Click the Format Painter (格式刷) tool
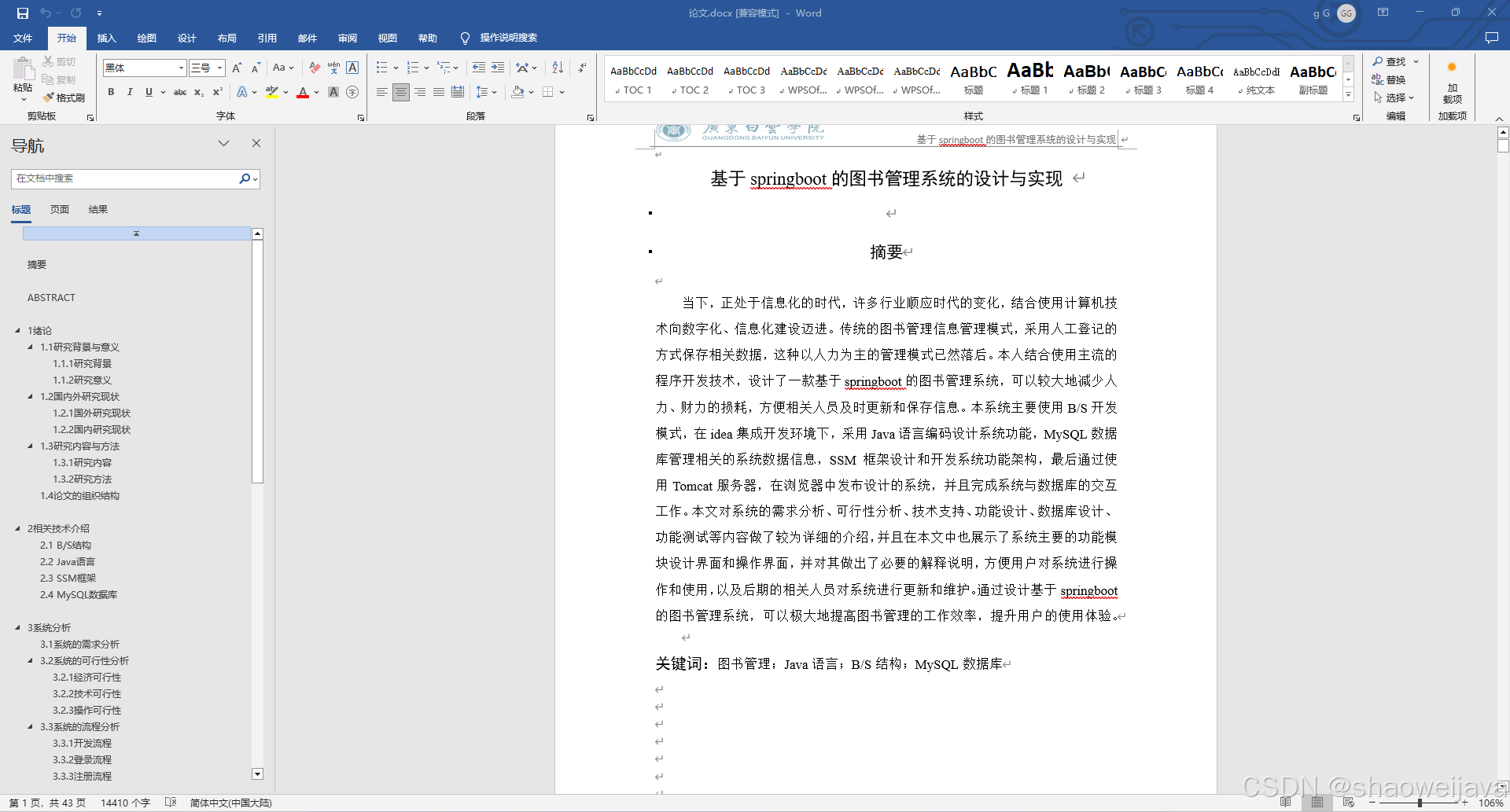This screenshot has height=812, width=1510. [x=64, y=97]
